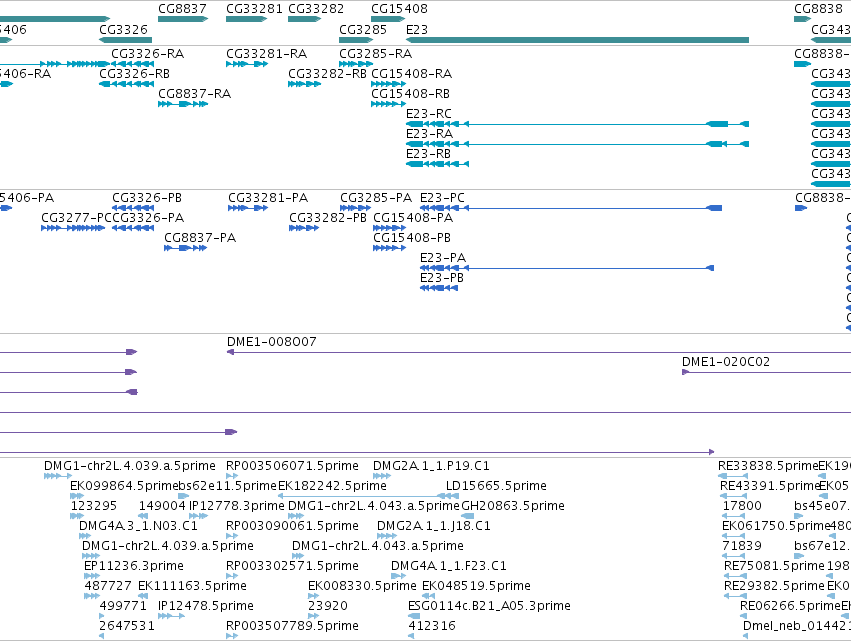Select transcript CG15408-RB
851x641 pixels.
tap(388, 104)
